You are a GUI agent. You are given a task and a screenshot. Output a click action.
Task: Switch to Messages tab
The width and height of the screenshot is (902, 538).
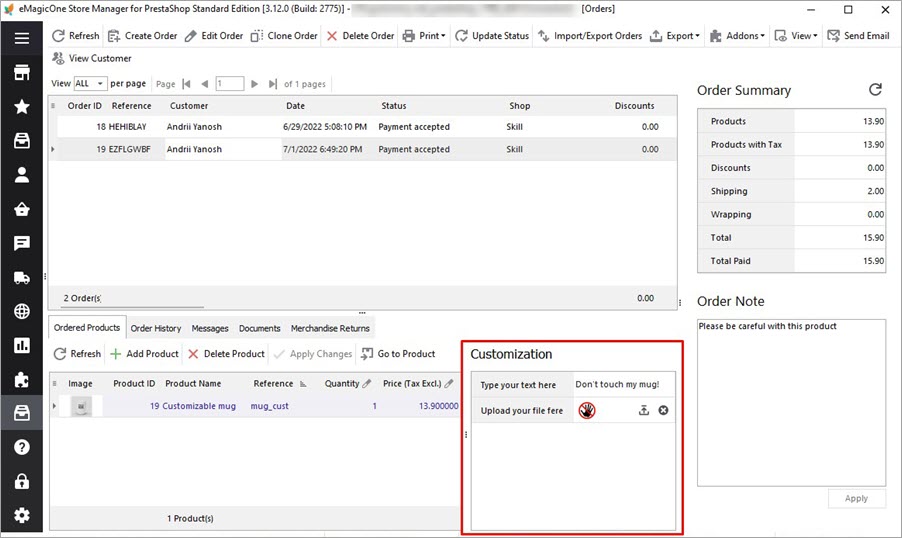[210, 329]
